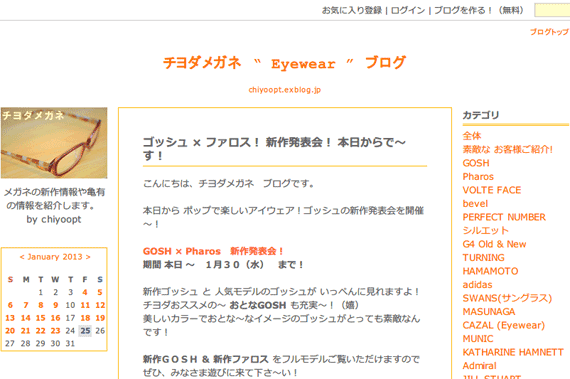Open the VOLTE FACE category
This screenshot has height=379, width=570.
point(491,190)
